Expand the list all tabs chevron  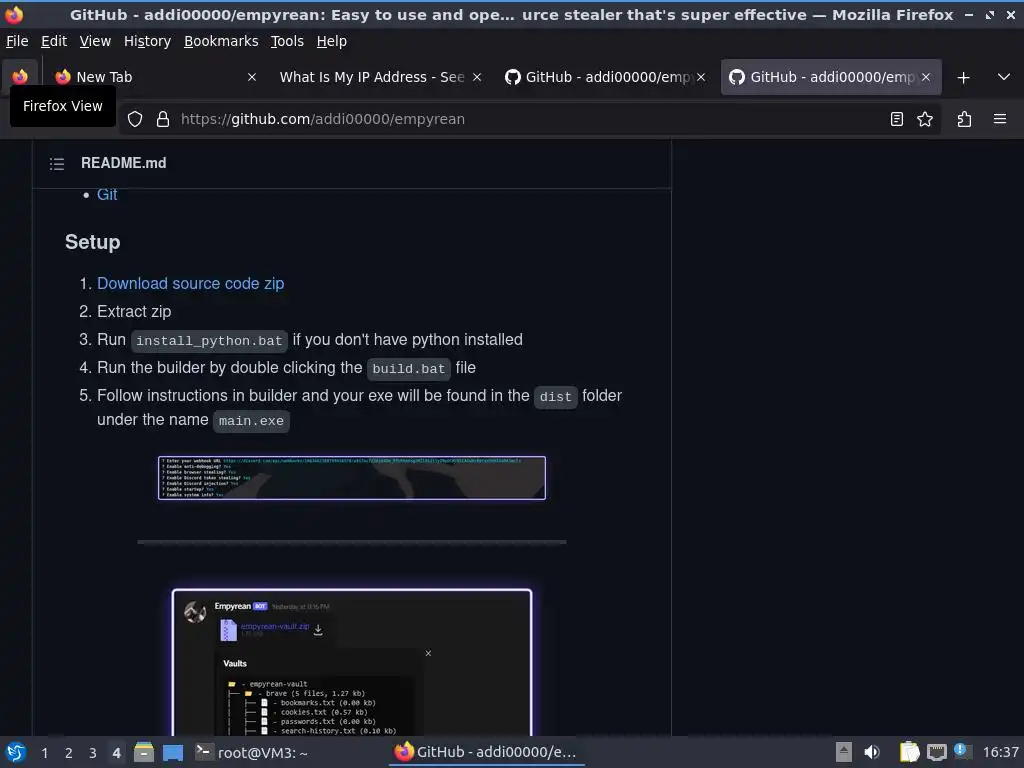[x=1004, y=77]
